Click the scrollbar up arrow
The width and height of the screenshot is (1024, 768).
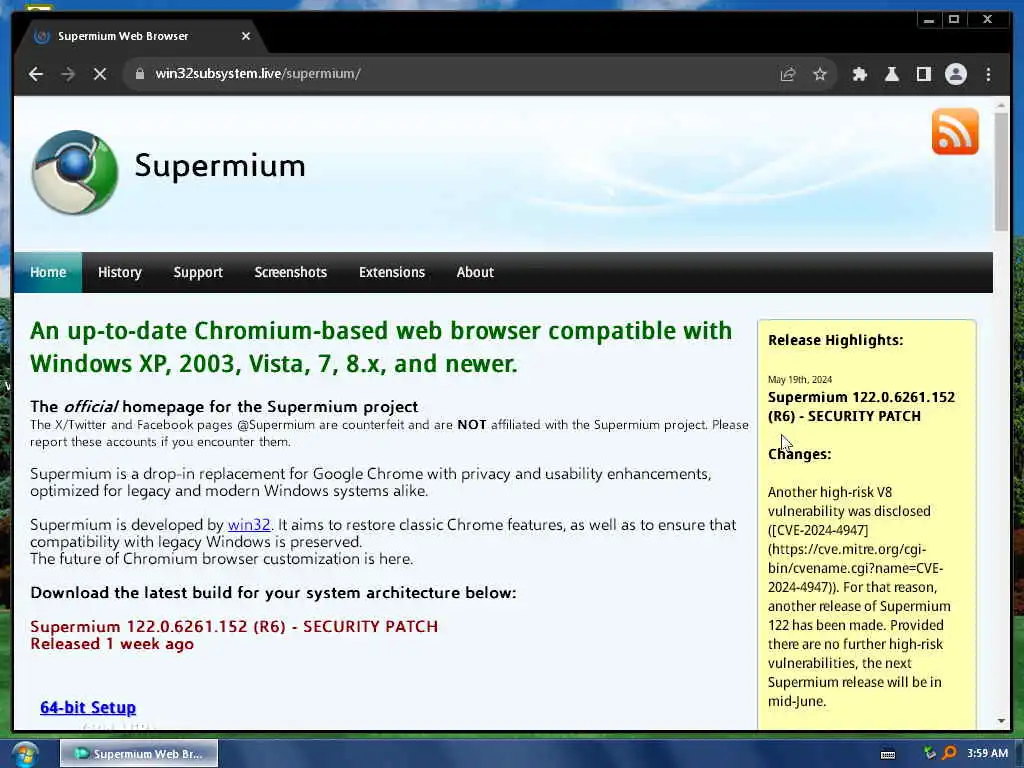(x=1001, y=104)
